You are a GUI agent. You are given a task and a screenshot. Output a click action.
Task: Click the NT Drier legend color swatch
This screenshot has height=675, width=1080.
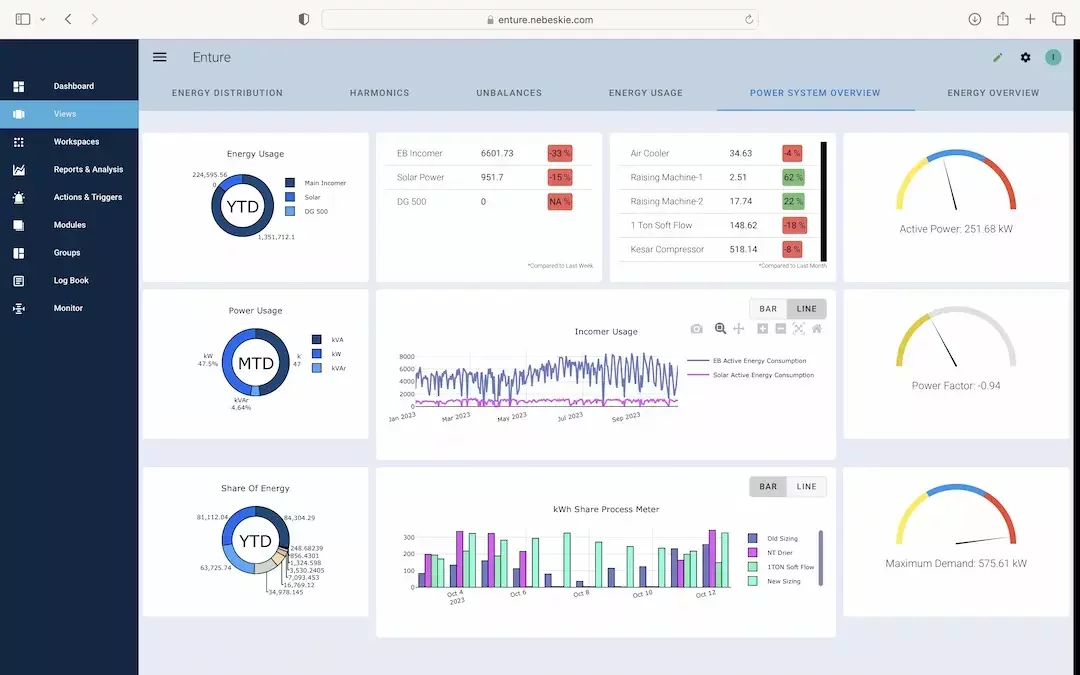click(x=753, y=553)
